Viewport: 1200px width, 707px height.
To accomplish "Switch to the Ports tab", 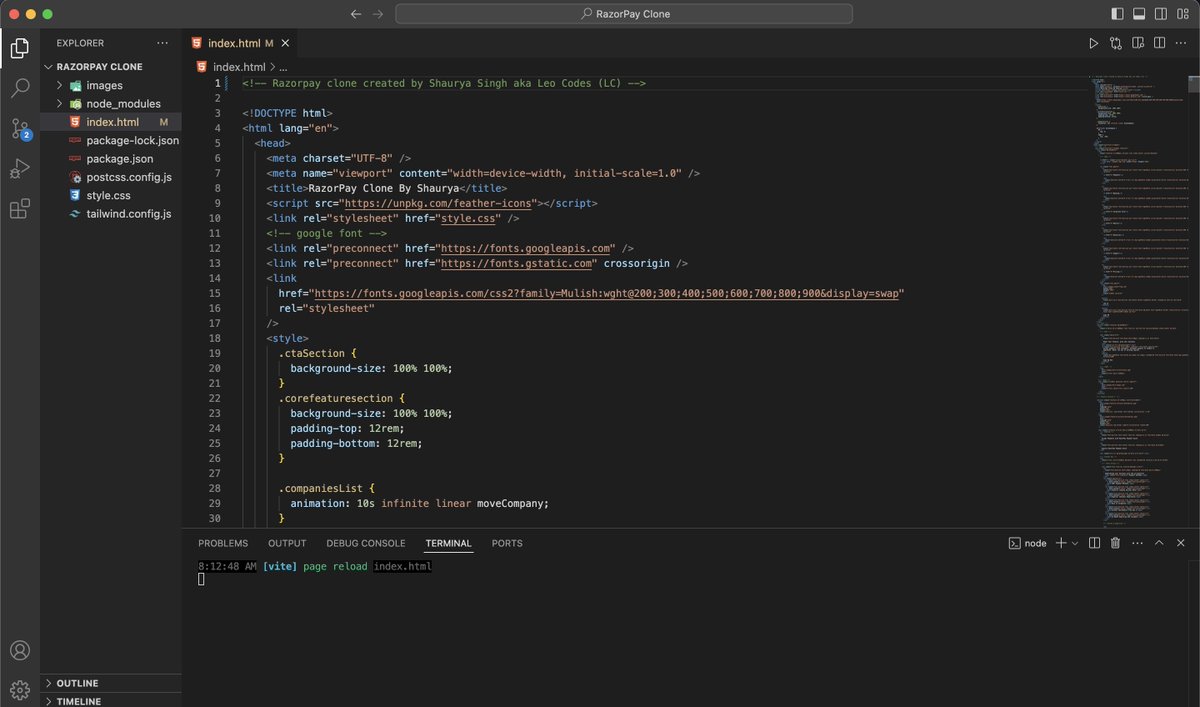I will (x=507, y=543).
